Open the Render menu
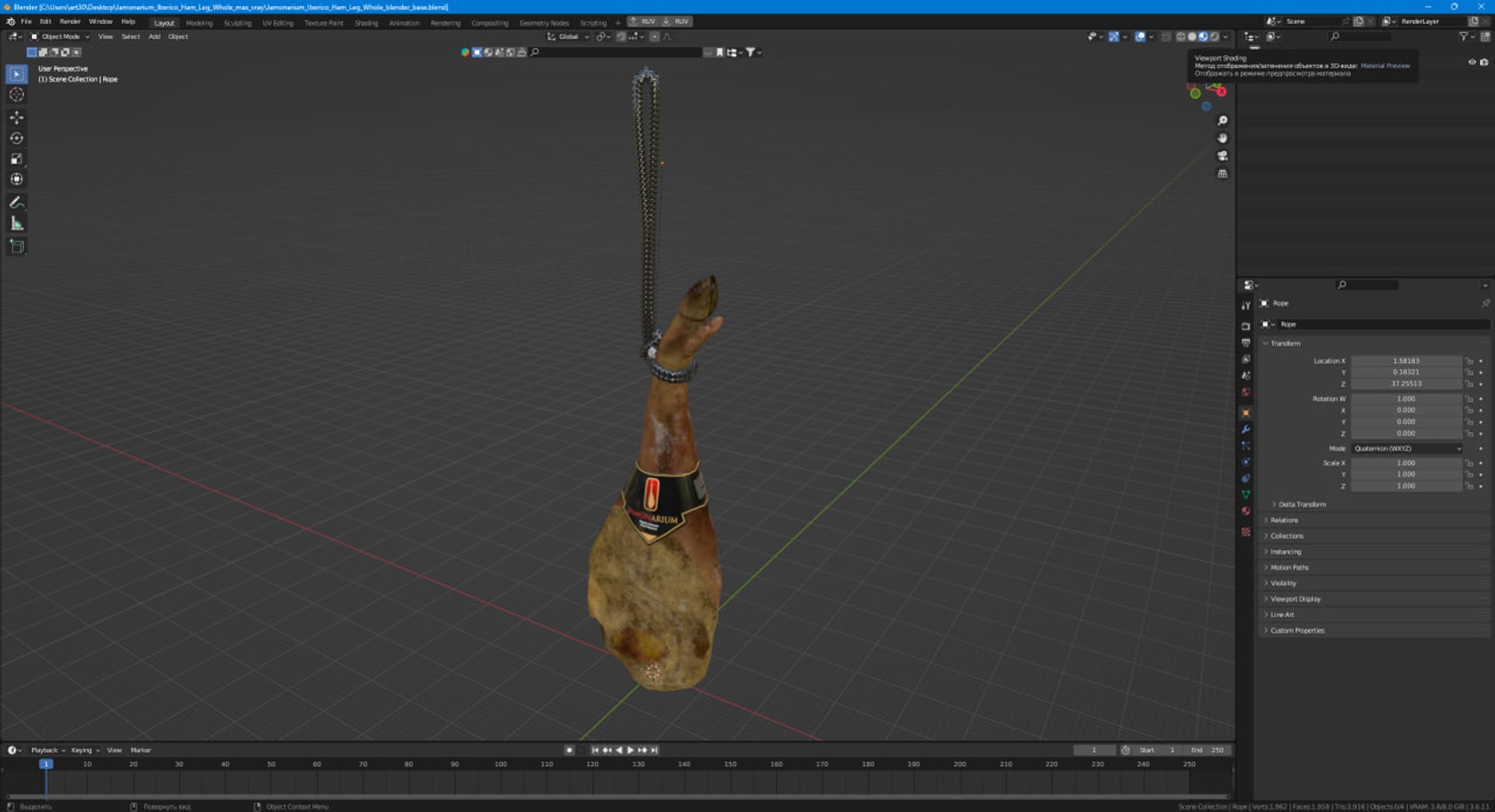1495x812 pixels. [x=70, y=22]
